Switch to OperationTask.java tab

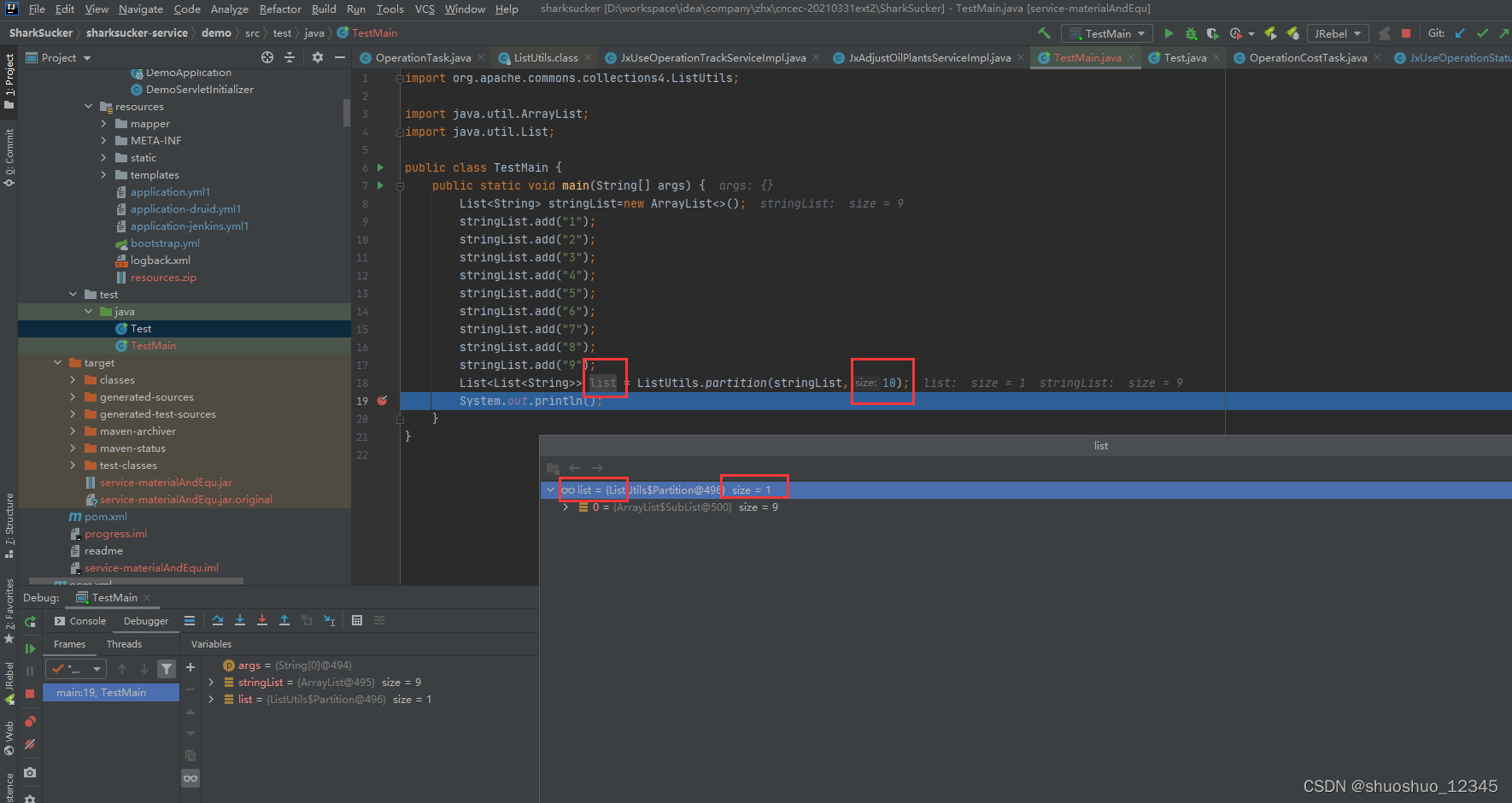(422, 57)
